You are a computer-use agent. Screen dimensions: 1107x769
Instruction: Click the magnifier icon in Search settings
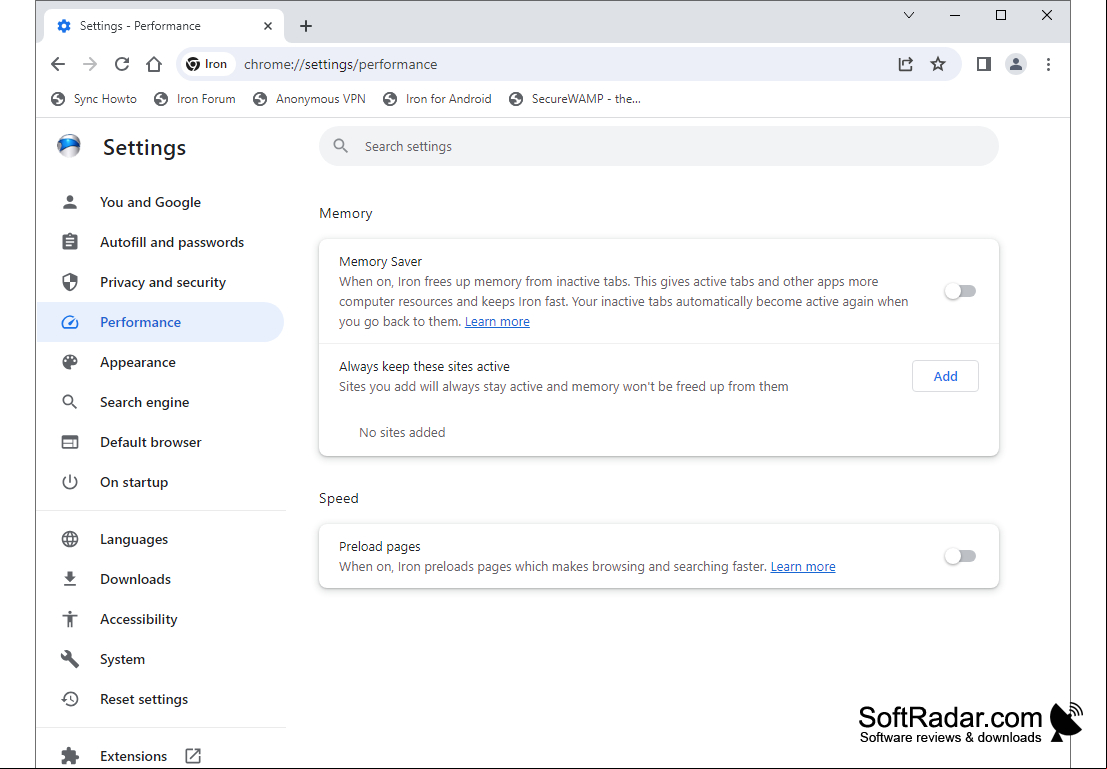click(341, 146)
